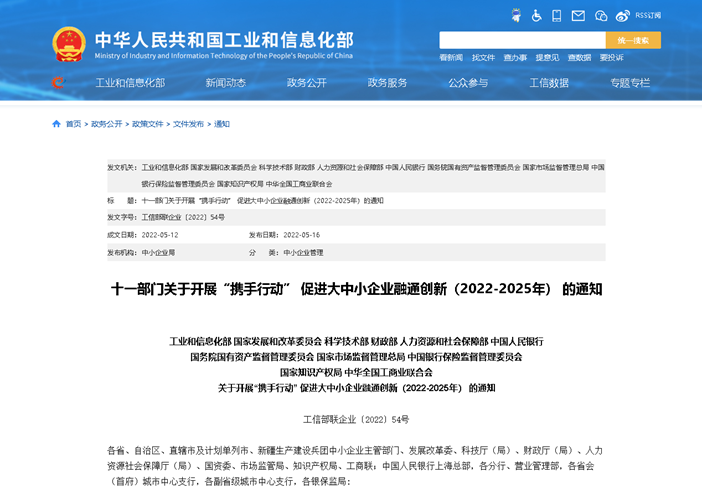Go to 通知 in the breadcrumb
The width and height of the screenshot is (702, 499).
(222, 124)
